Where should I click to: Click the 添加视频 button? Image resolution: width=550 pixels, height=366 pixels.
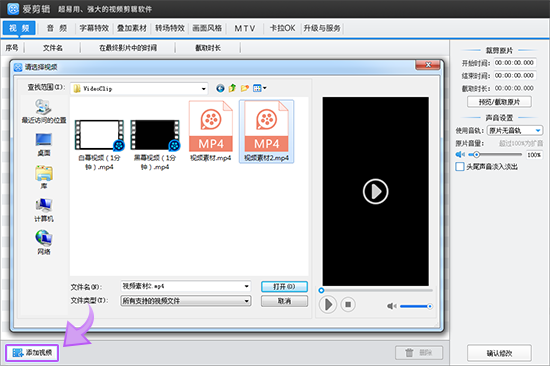click(x=32, y=352)
